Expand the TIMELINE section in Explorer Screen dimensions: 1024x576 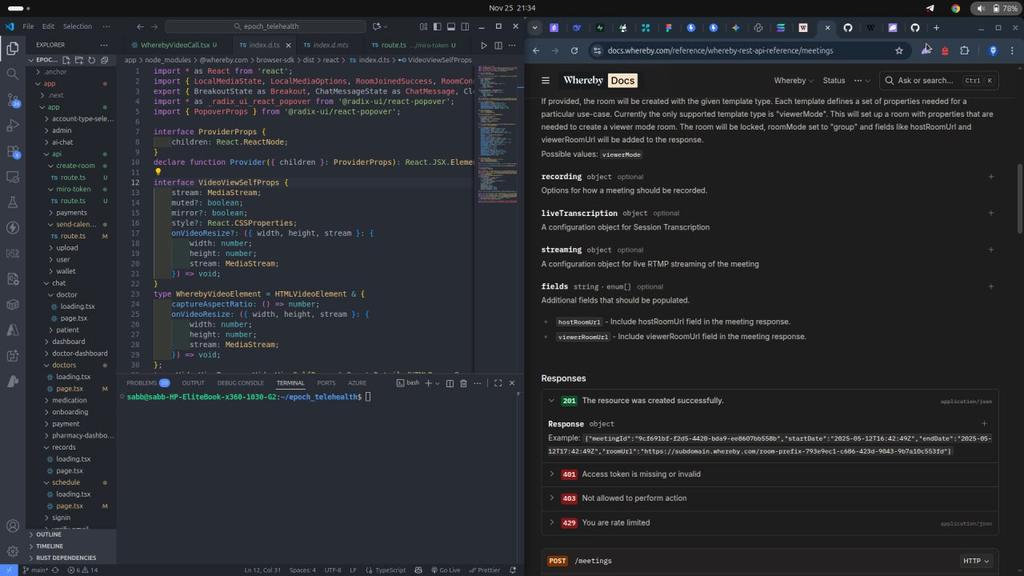coord(50,546)
